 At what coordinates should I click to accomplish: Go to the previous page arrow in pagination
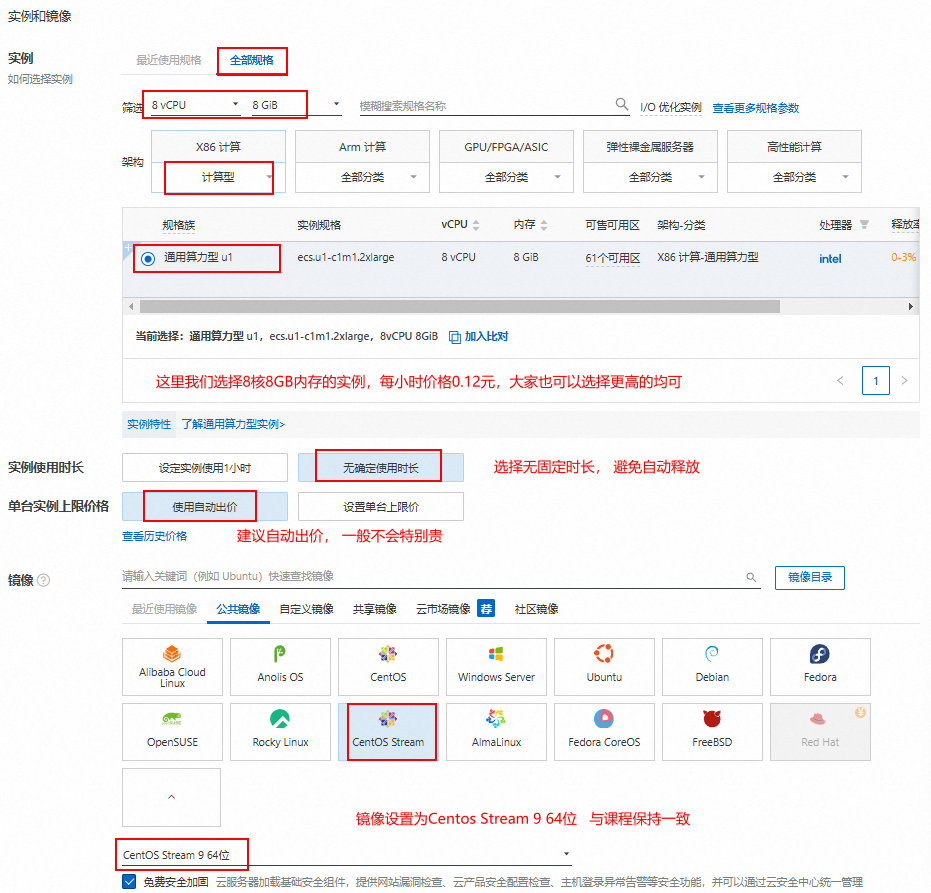pos(840,381)
